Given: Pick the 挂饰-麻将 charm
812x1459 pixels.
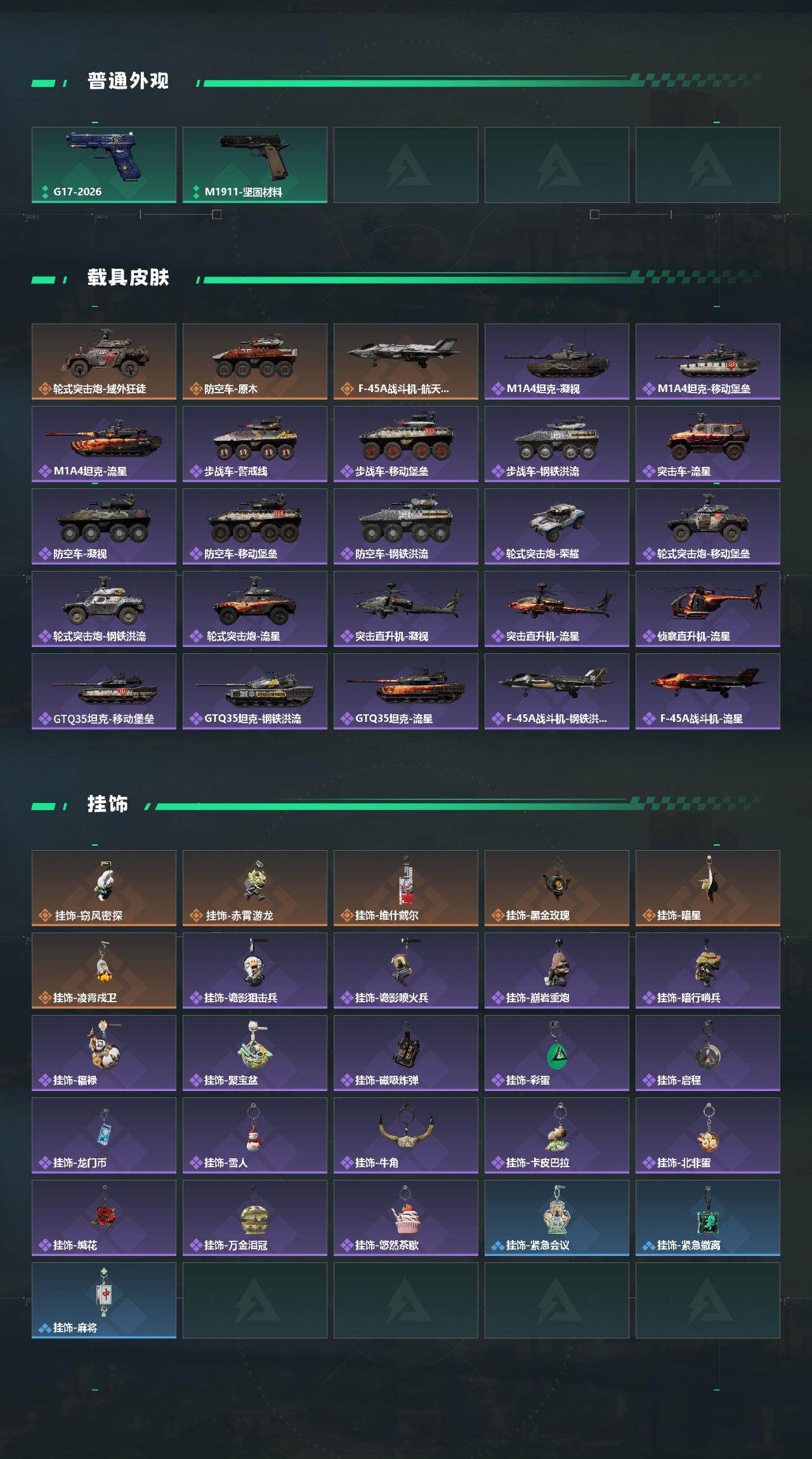Looking at the screenshot, I should (x=104, y=1300).
